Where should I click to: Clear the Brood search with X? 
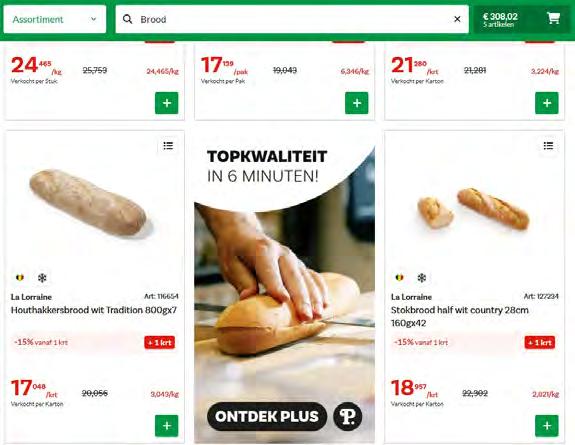click(457, 19)
